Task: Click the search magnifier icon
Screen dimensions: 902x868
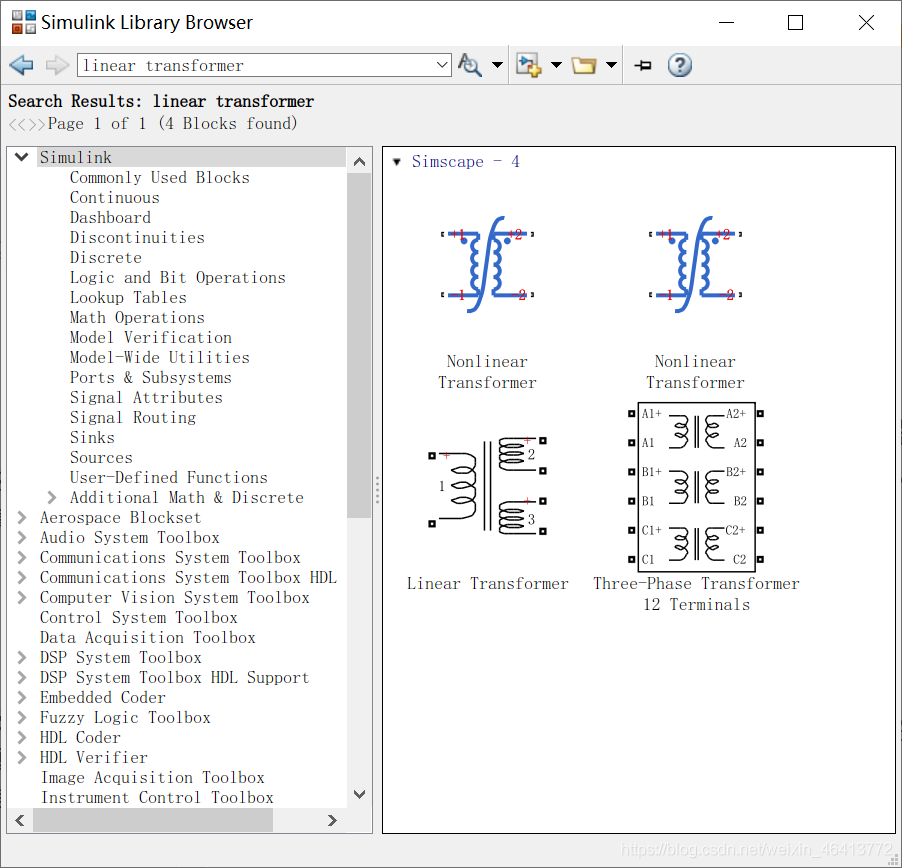Action: pyautogui.click(x=469, y=65)
